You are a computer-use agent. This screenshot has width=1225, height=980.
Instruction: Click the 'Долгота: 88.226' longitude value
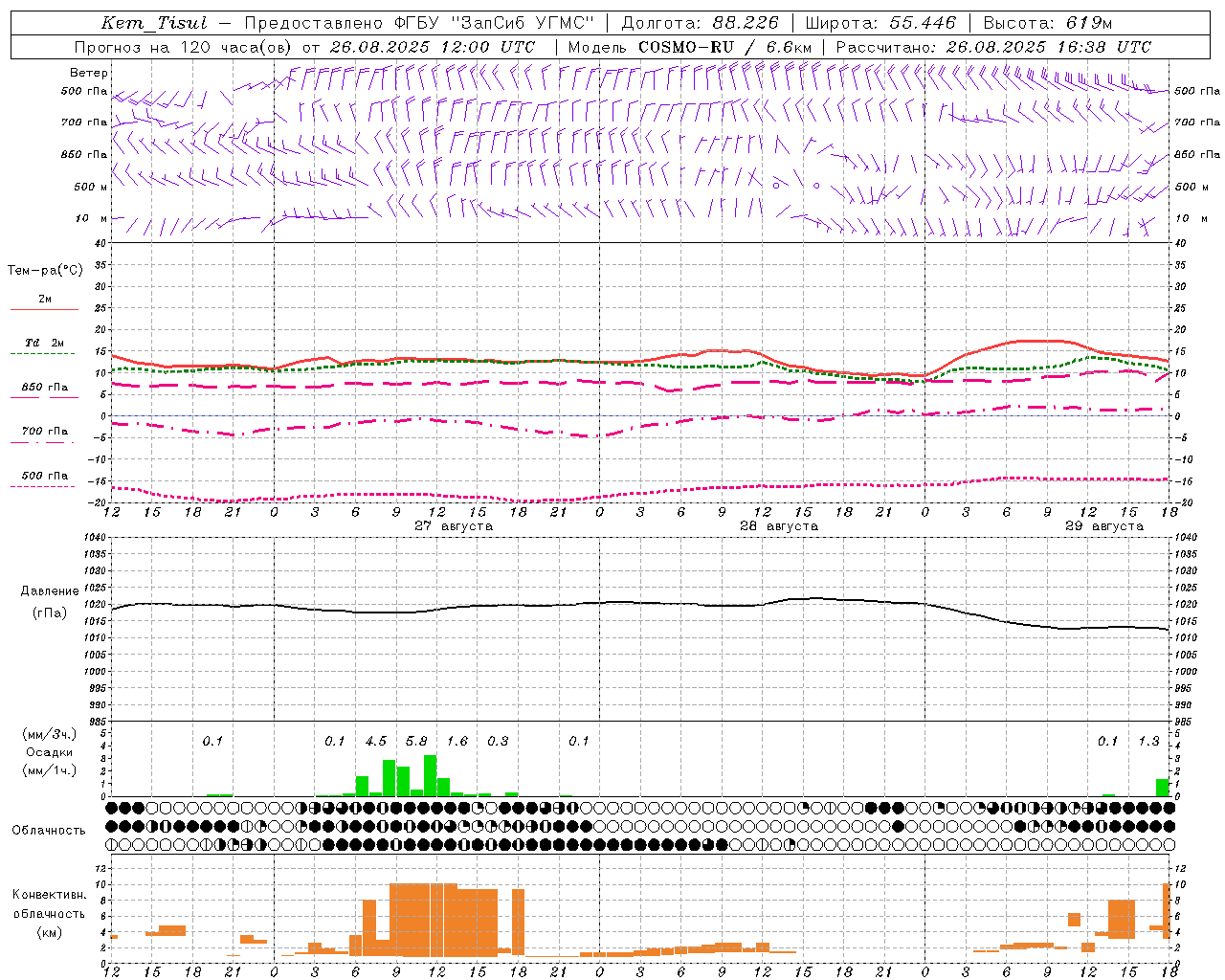(x=701, y=23)
